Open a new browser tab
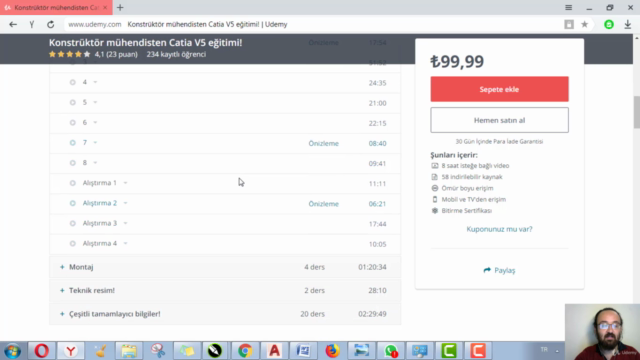This screenshot has height=360, width=640. 120,7
